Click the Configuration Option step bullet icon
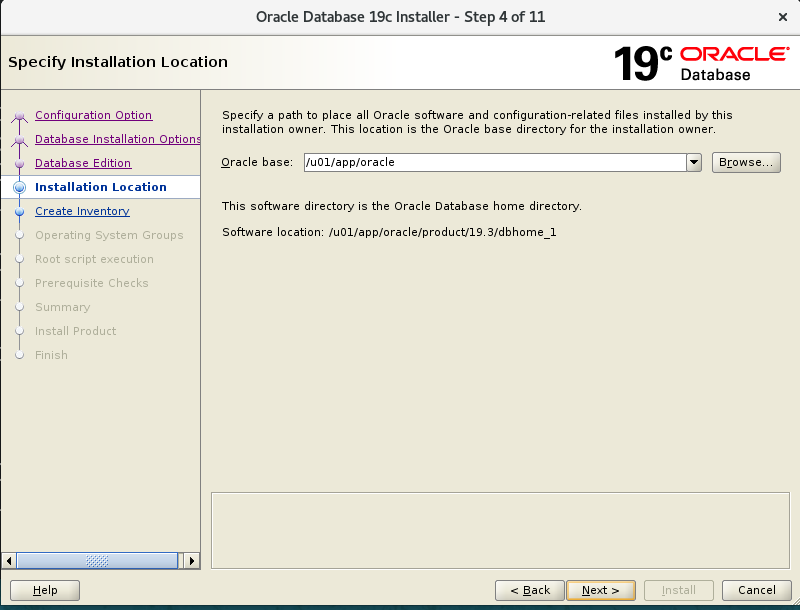This screenshot has width=800, height=610. point(19,117)
